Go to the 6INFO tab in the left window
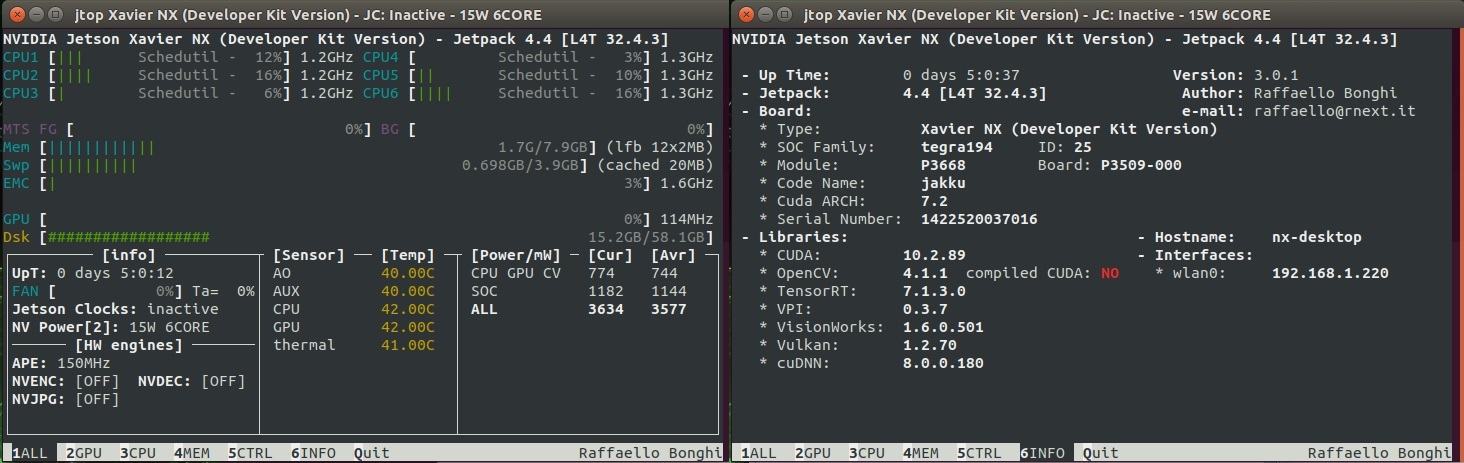This screenshot has height=463, width=1464. [x=314, y=453]
